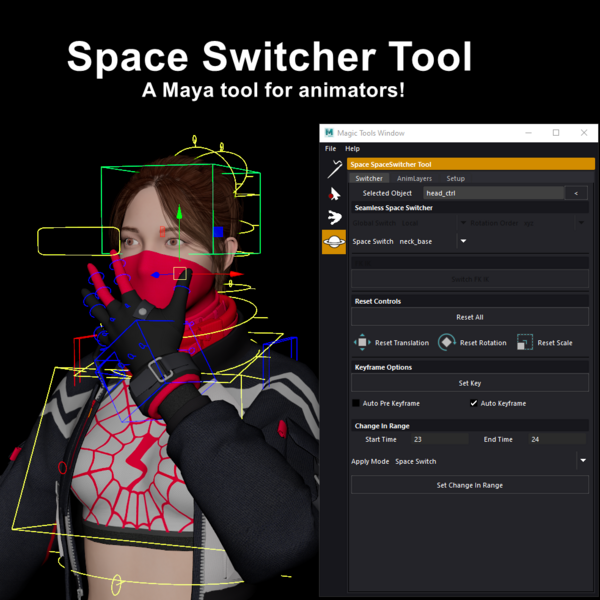Click the End Time field showing 24
Screen dimensions: 600x600
(557, 439)
